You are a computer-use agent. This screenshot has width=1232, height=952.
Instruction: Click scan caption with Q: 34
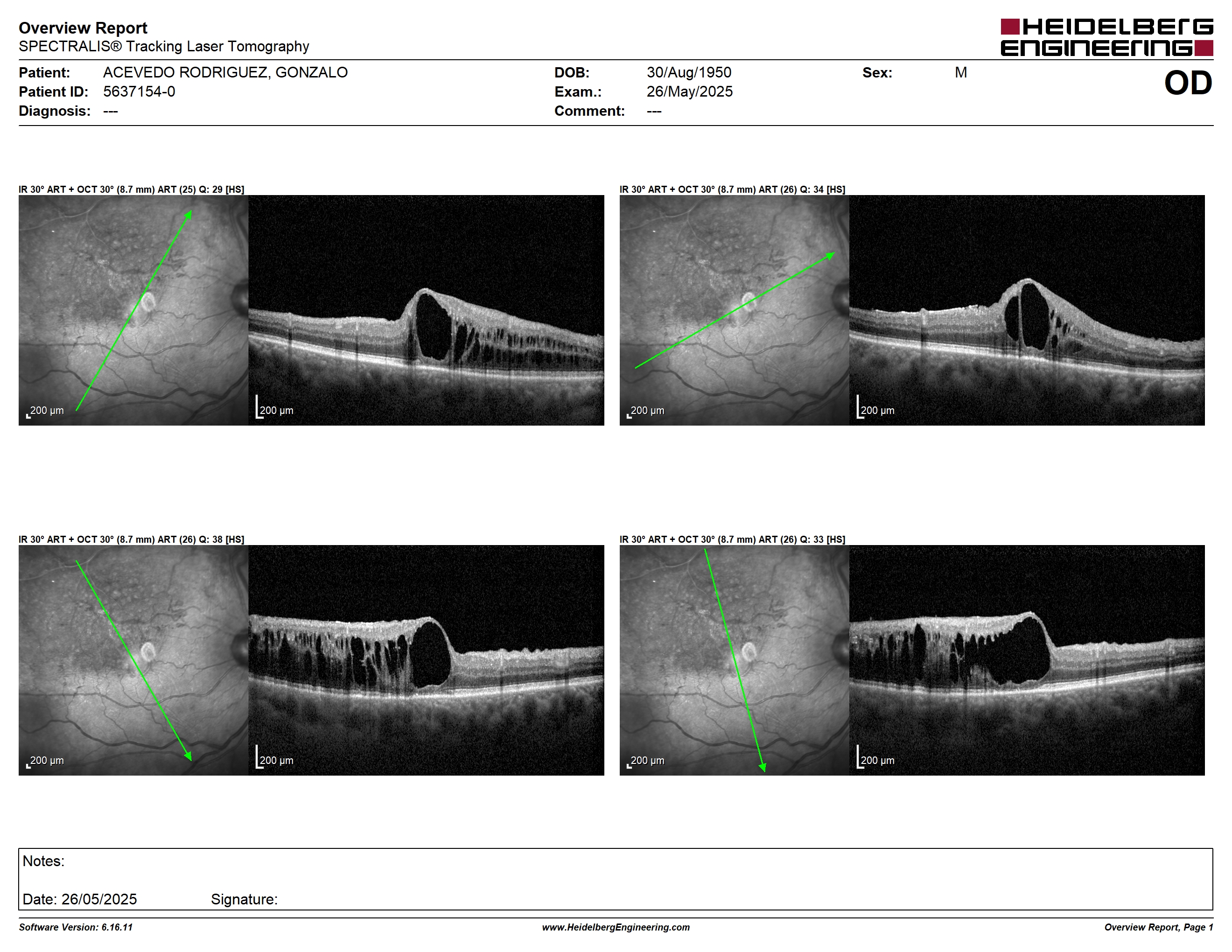tap(732, 189)
